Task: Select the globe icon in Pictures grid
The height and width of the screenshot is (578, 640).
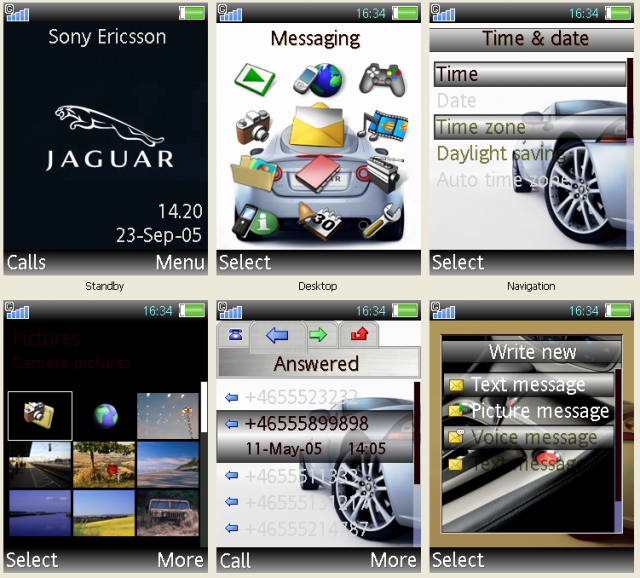Action: (105, 416)
